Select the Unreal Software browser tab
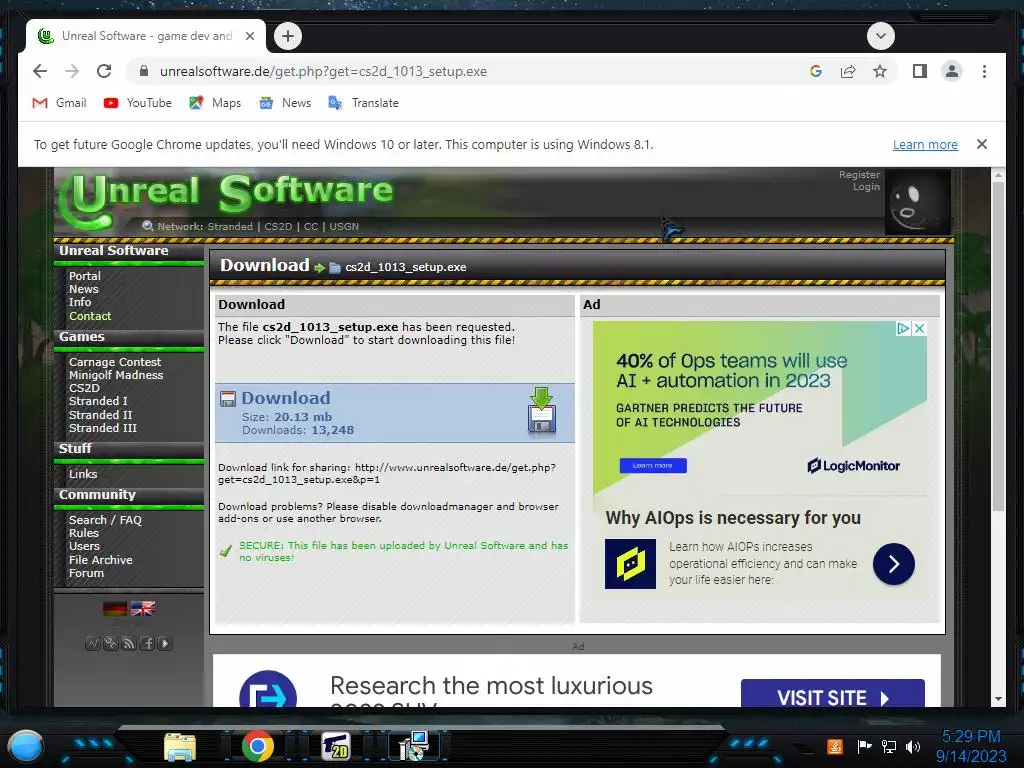 pos(146,36)
